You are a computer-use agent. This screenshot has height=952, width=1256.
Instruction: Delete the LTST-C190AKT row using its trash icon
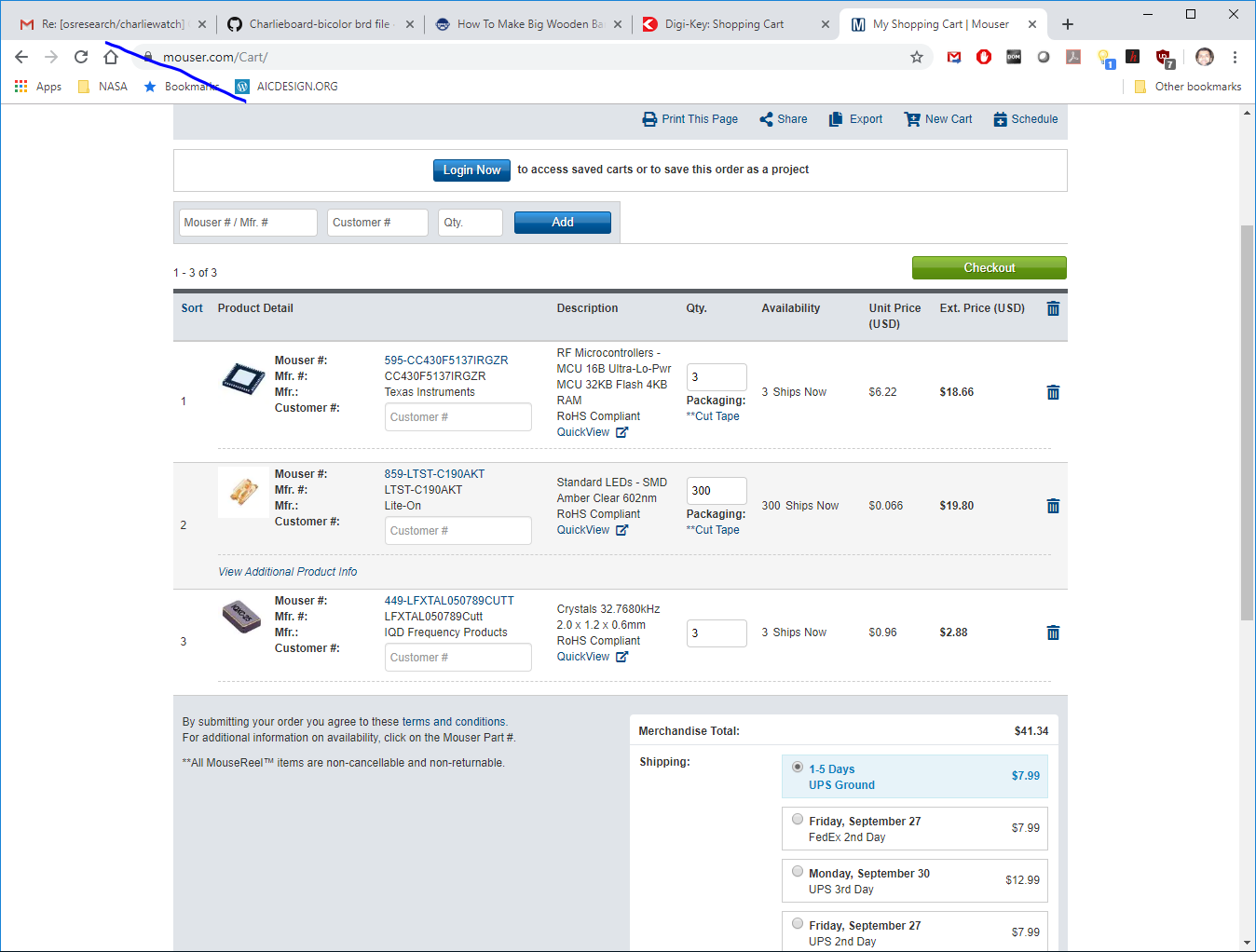pyautogui.click(x=1053, y=506)
